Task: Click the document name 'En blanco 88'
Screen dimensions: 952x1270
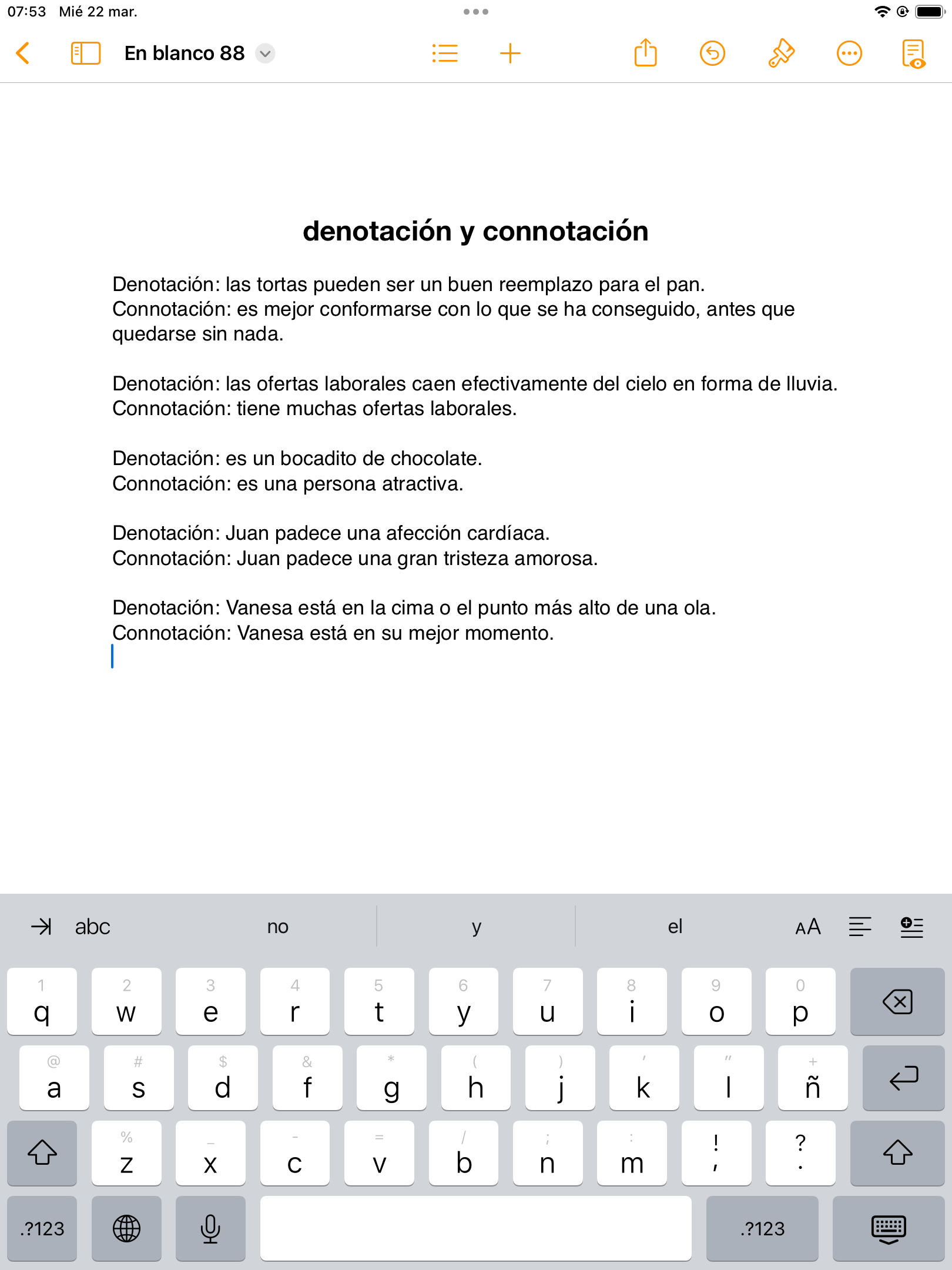Action: pyautogui.click(x=185, y=54)
